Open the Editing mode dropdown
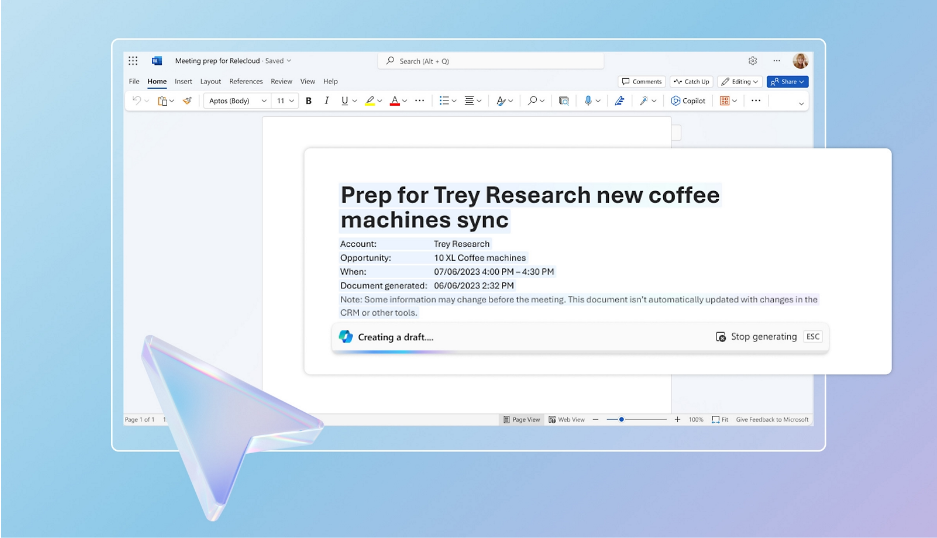Screen dimensions: 937x538 click(x=740, y=81)
